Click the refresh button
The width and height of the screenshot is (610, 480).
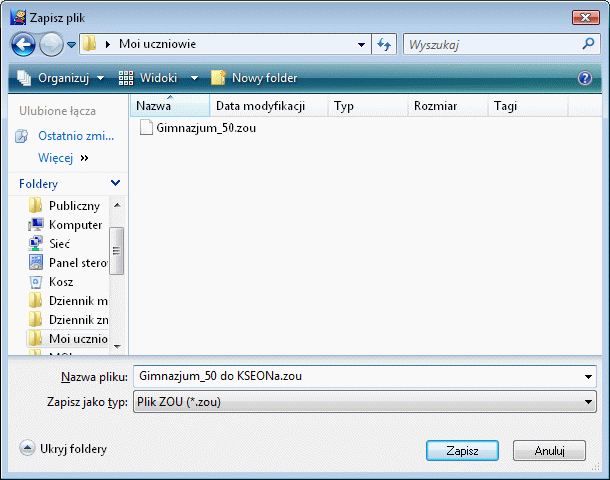(384, 44)
